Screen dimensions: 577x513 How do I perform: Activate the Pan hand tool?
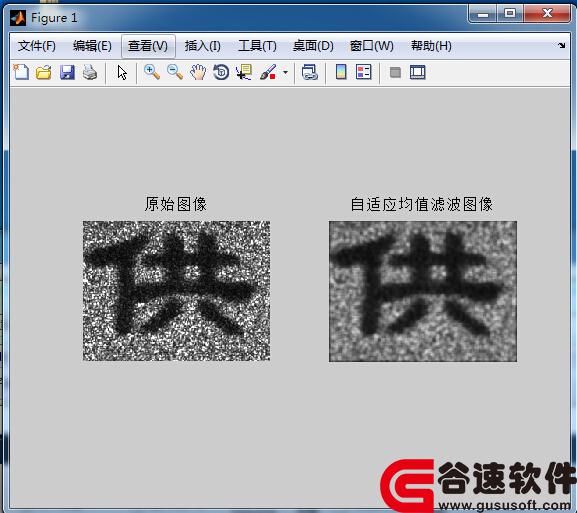click(x=198, y=72)
